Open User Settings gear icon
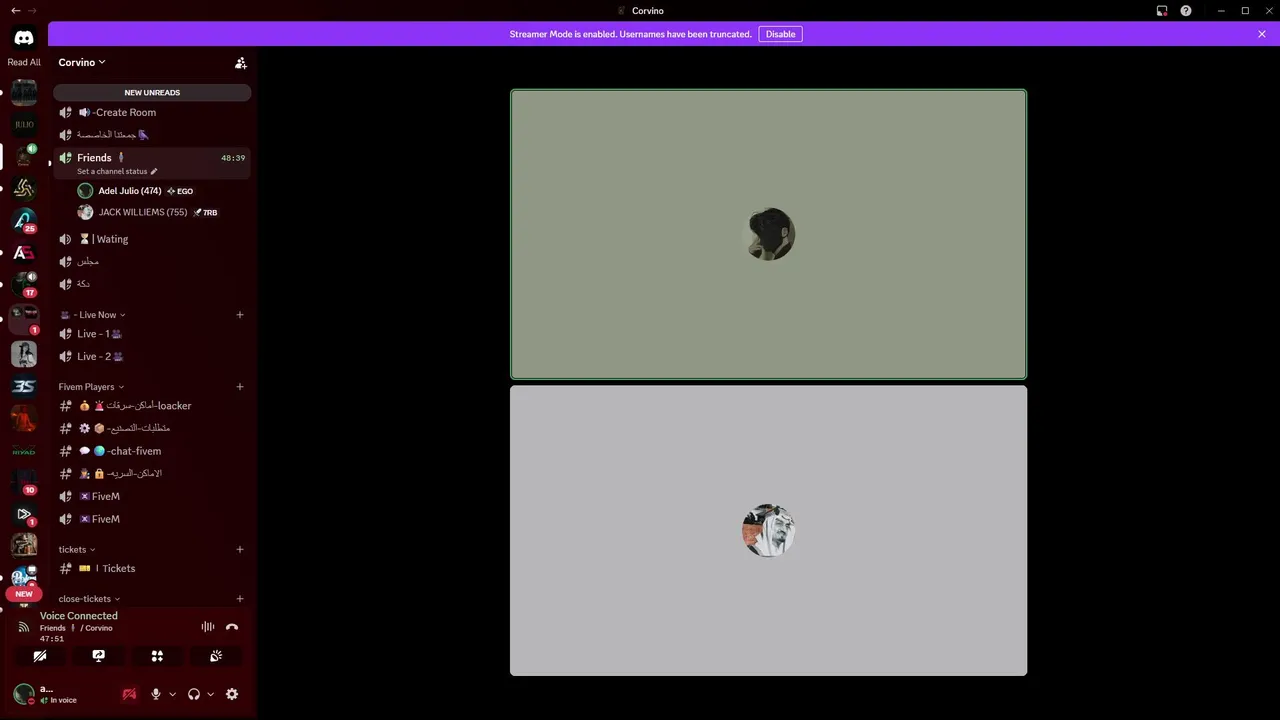This screenshot has height=720, width=1280. [x=232, y=694]
